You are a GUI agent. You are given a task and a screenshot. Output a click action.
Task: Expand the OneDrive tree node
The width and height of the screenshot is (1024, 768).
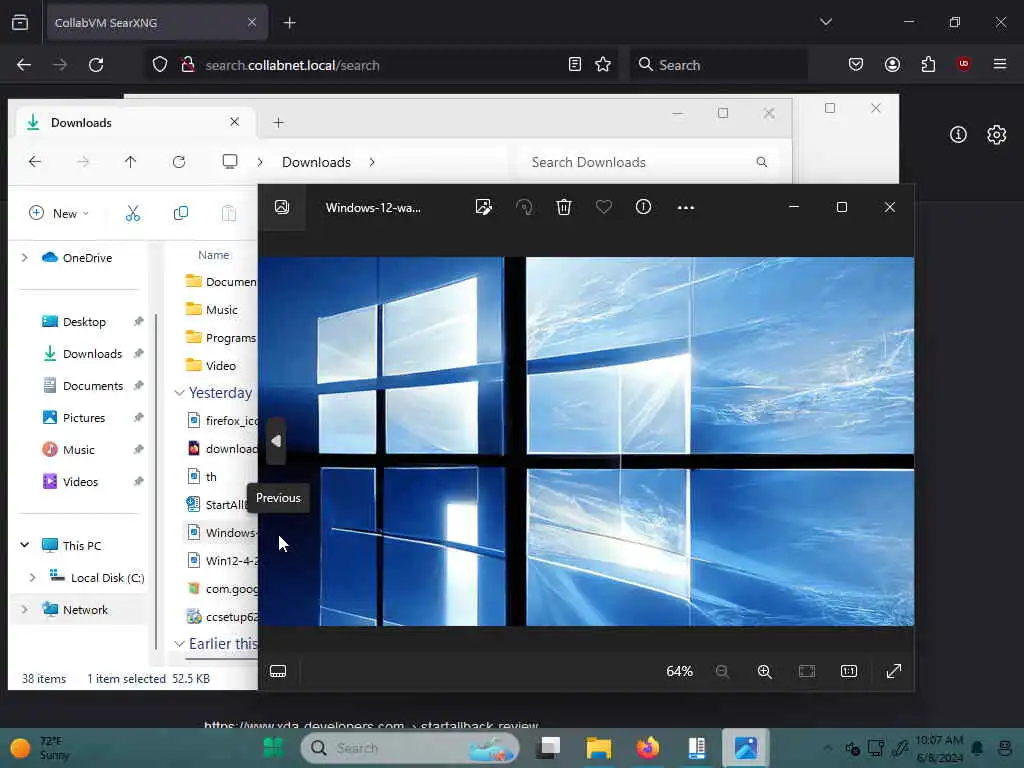click(x=25, y=258)
